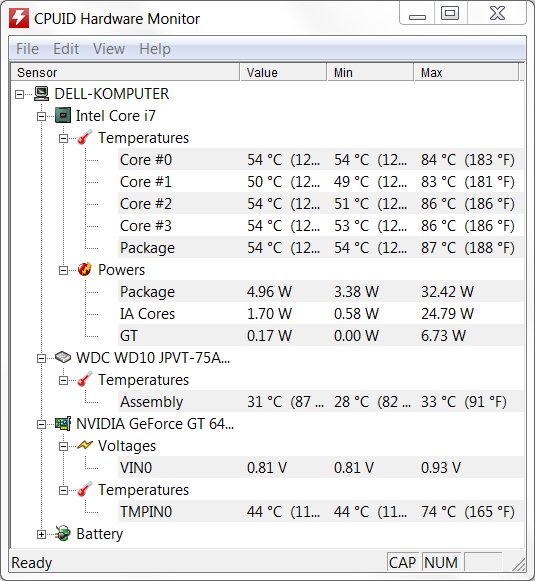Open the Help menu
The width and height of the screenshot is (535, 581).
pos(155,49)
